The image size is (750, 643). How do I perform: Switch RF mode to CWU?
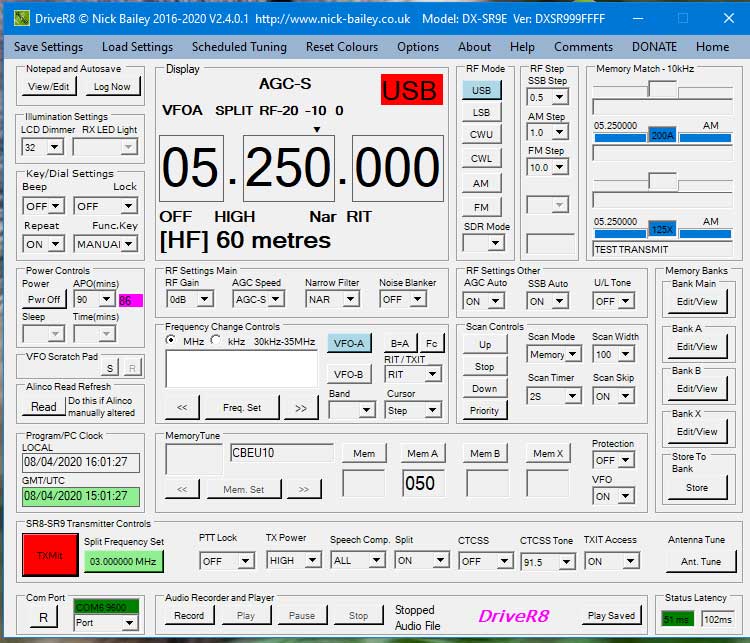pos(481,134)
